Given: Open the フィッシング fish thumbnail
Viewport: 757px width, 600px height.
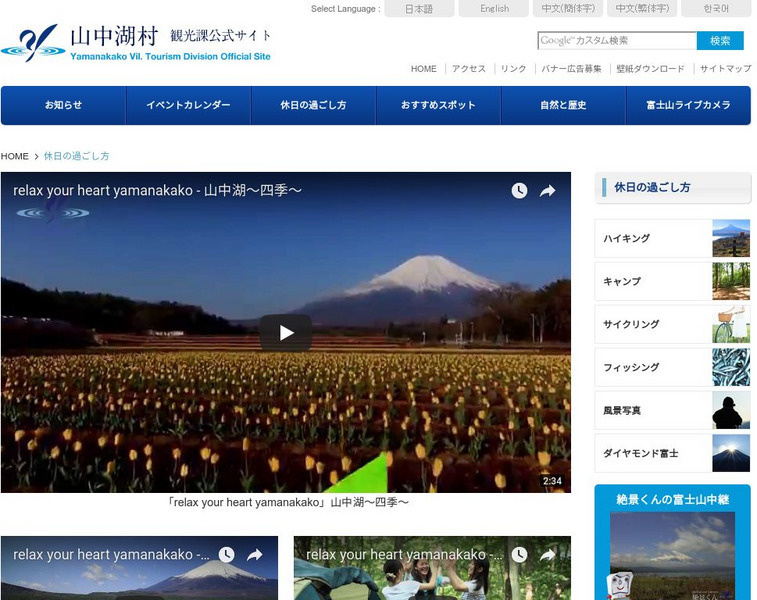Looking at the screenshot, I should [x=731, y=367].
